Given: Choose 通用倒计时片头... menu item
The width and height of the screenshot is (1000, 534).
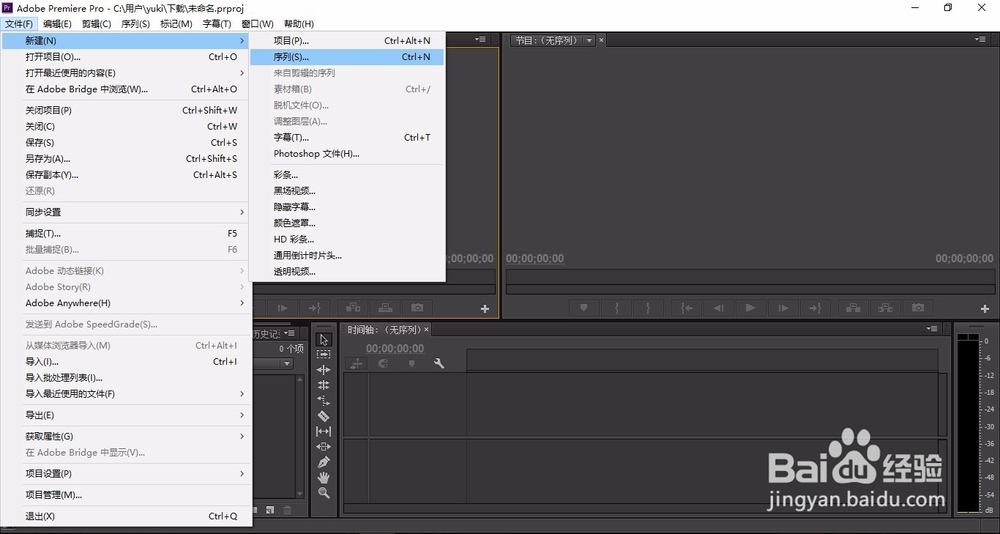Looking at the screenshot, I should pos(346,255).
